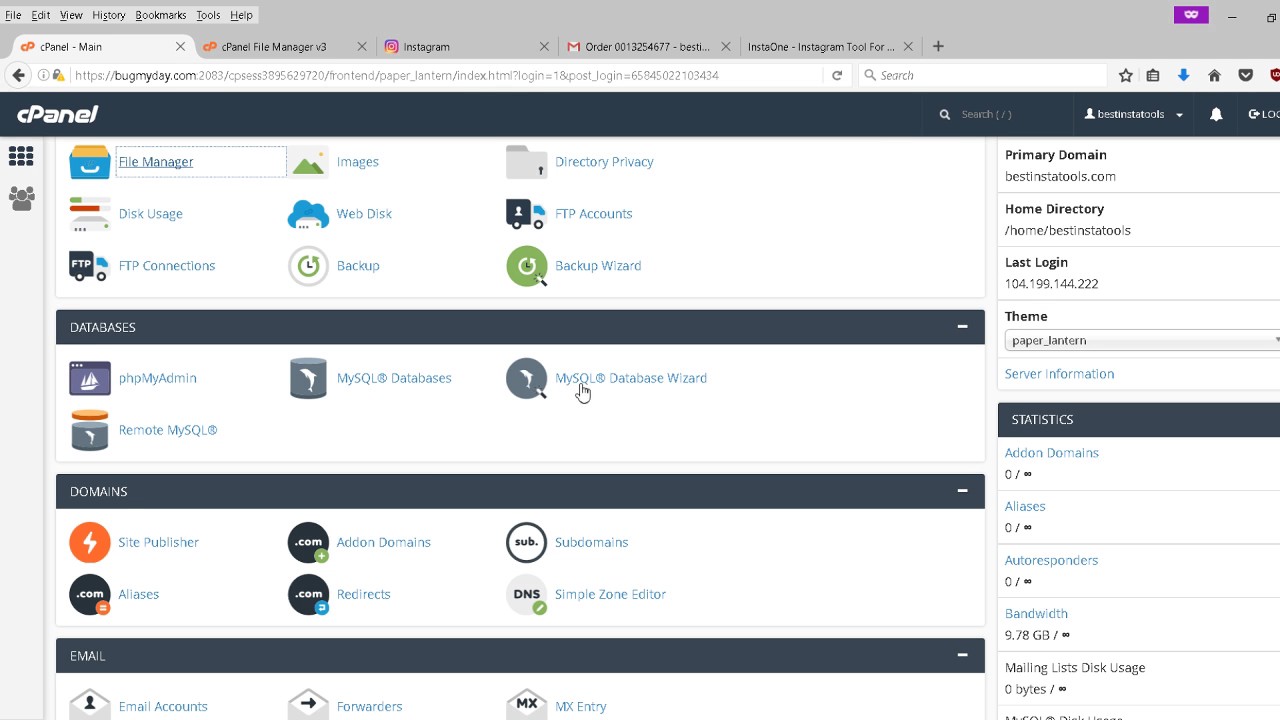The width and height of the screenshot is (1280, 720).
Task: Collapse the Domains section
Action: (962, 491)
